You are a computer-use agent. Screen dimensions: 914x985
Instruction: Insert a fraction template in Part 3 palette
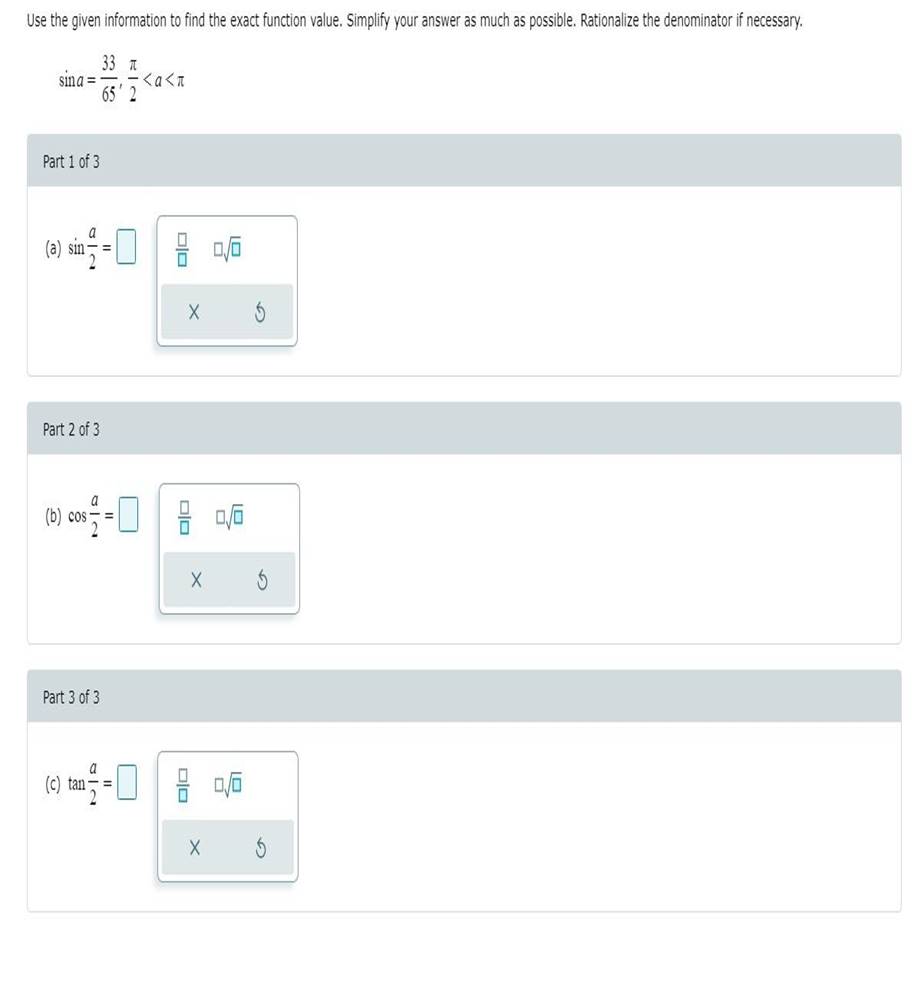tap(183, 785)
